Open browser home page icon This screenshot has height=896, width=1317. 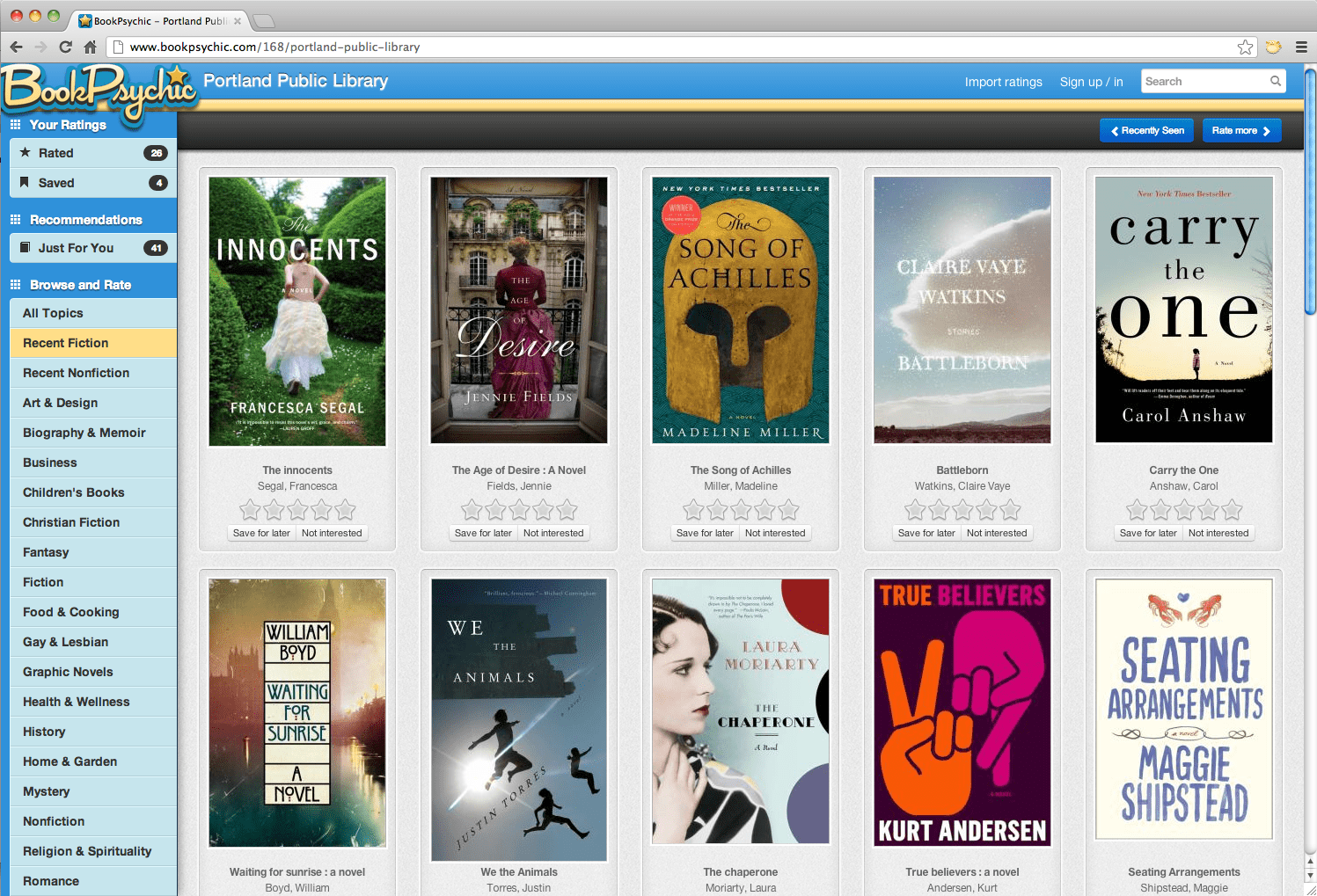click(x=90, y=47)
